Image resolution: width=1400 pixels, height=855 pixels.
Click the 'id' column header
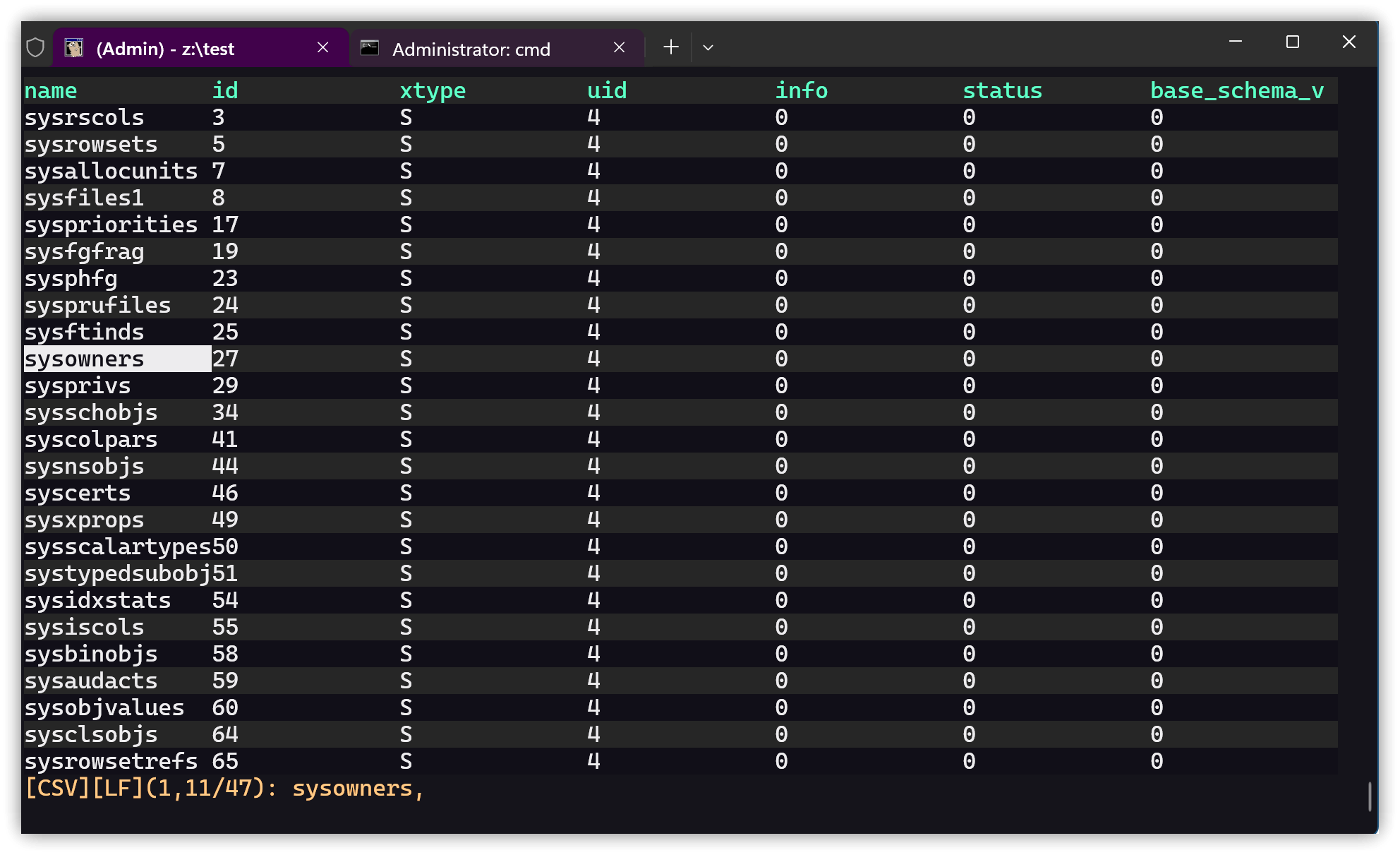(x=225, y=90)
